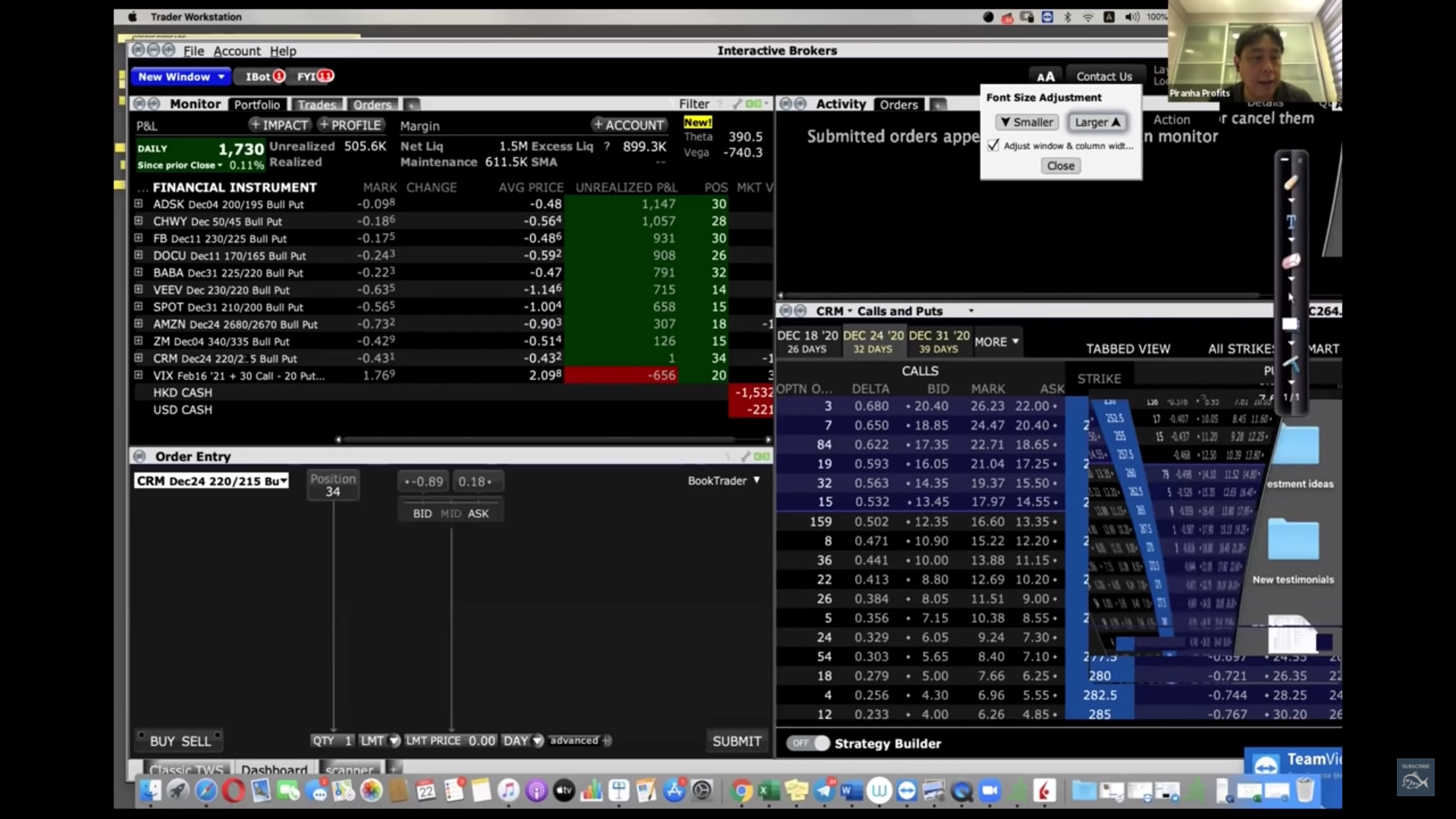Toggle Adjust window & column width checkbox
Viewport: 1456px width, 819px height.
tap(993, 145)
